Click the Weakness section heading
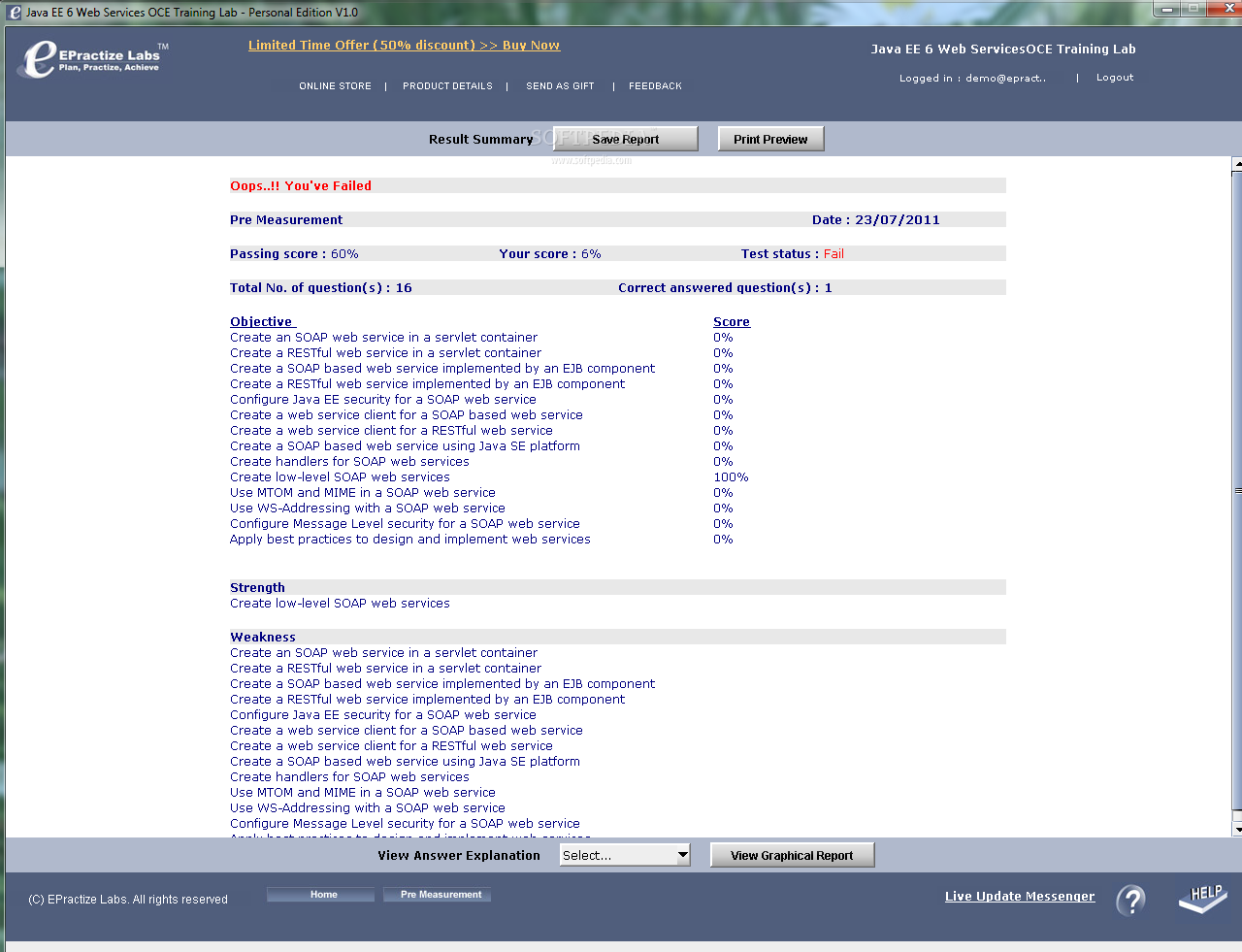The height and width of the screenshot is (952, 1242). click(263, 638)
